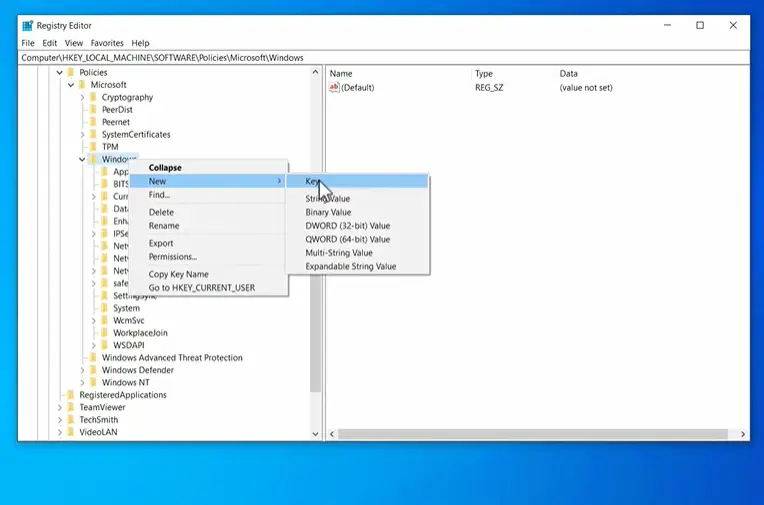Image resolution: width=764 pixels, height=505 pixels.
Task: Open Permissions... from the context menu
Action: (x=209, y=257)
